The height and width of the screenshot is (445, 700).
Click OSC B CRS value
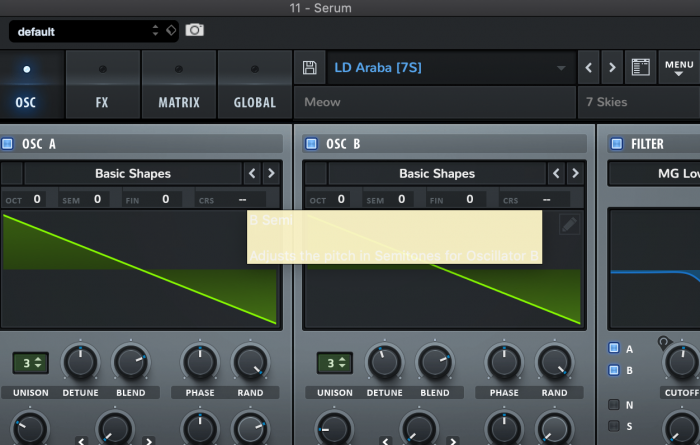point(546,200)
